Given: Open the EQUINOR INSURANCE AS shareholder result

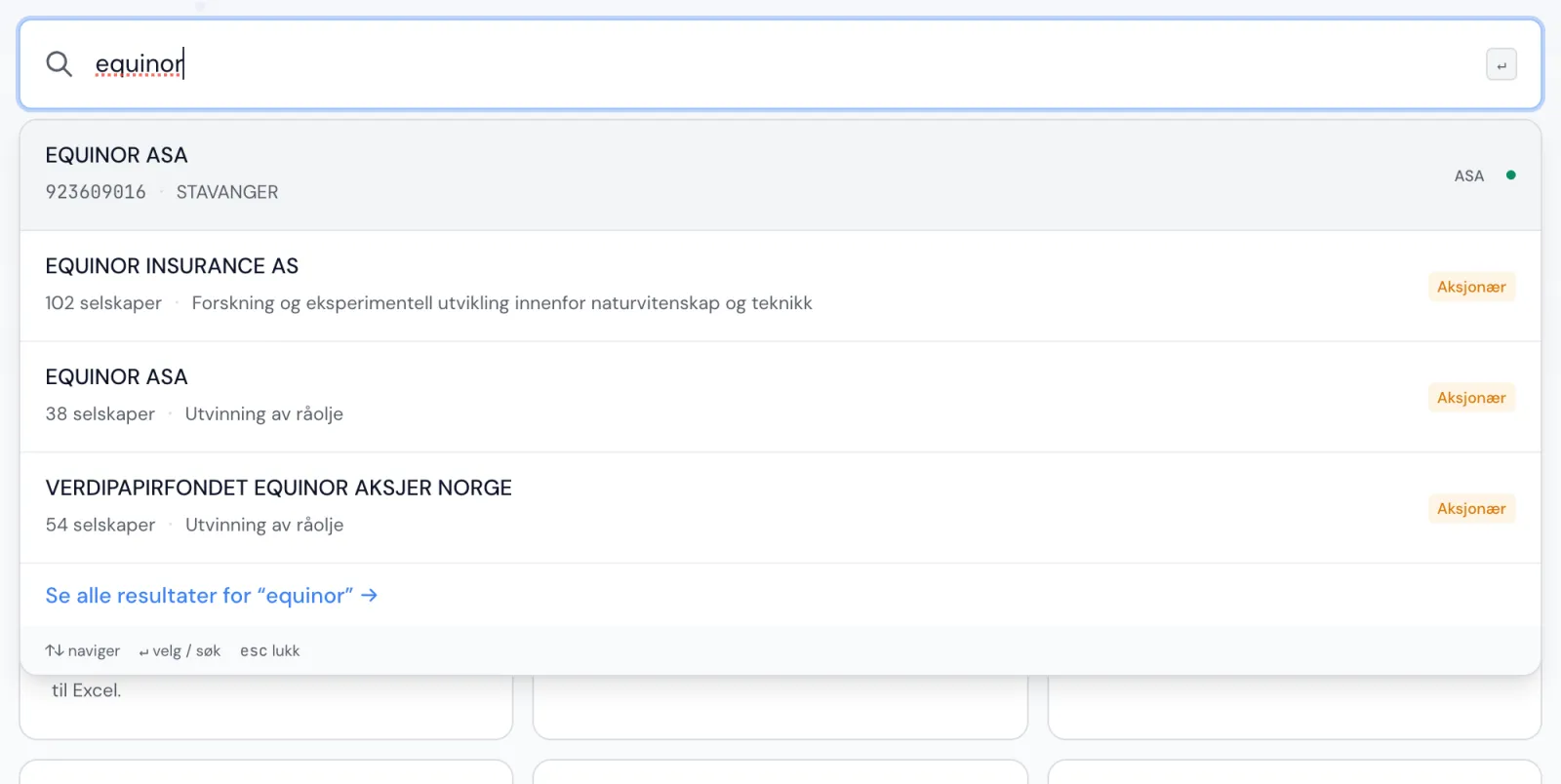Looking at the screenshot, I should coord(780,286).
